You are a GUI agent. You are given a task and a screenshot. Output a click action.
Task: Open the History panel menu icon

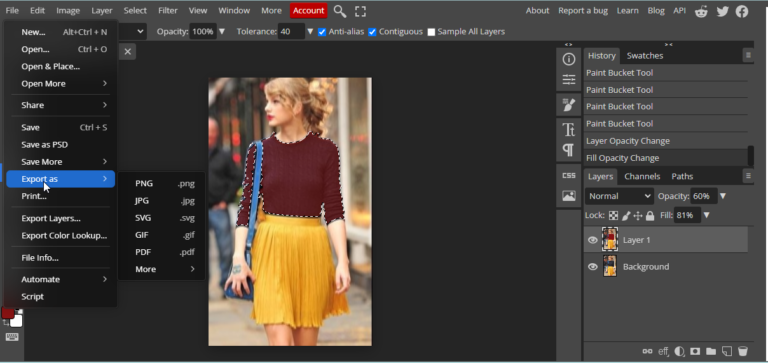[748, 55]
